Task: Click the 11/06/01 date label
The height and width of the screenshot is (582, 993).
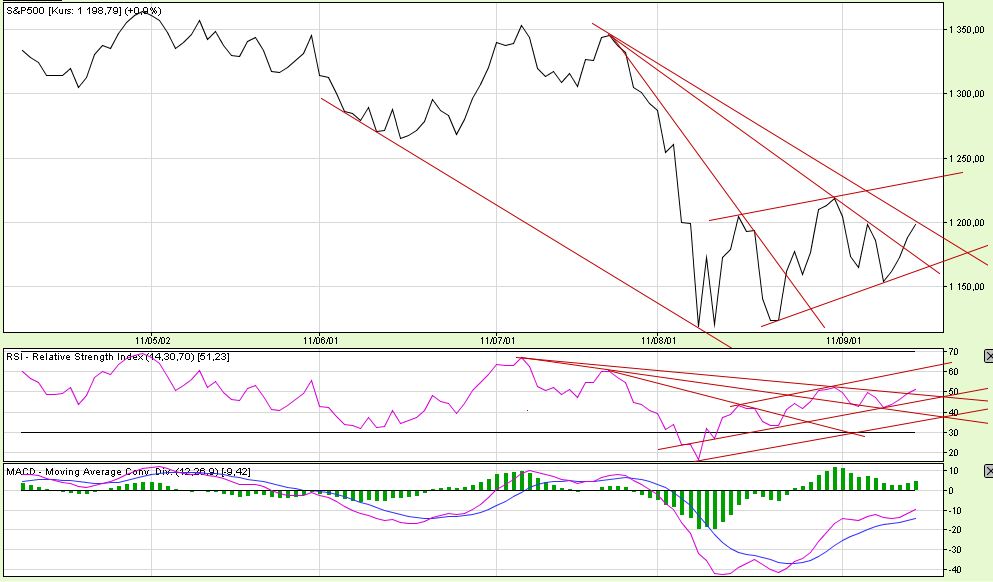Action: 320,341
